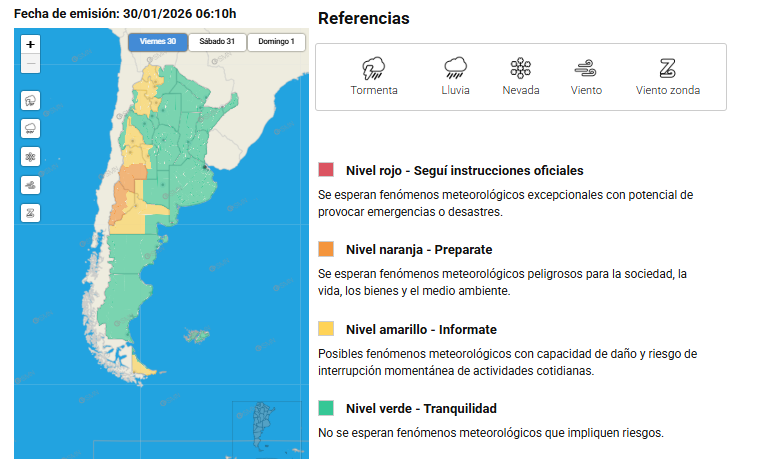Zoom out of the alert map
Screen dimensions: 770x459
(30, 63)
